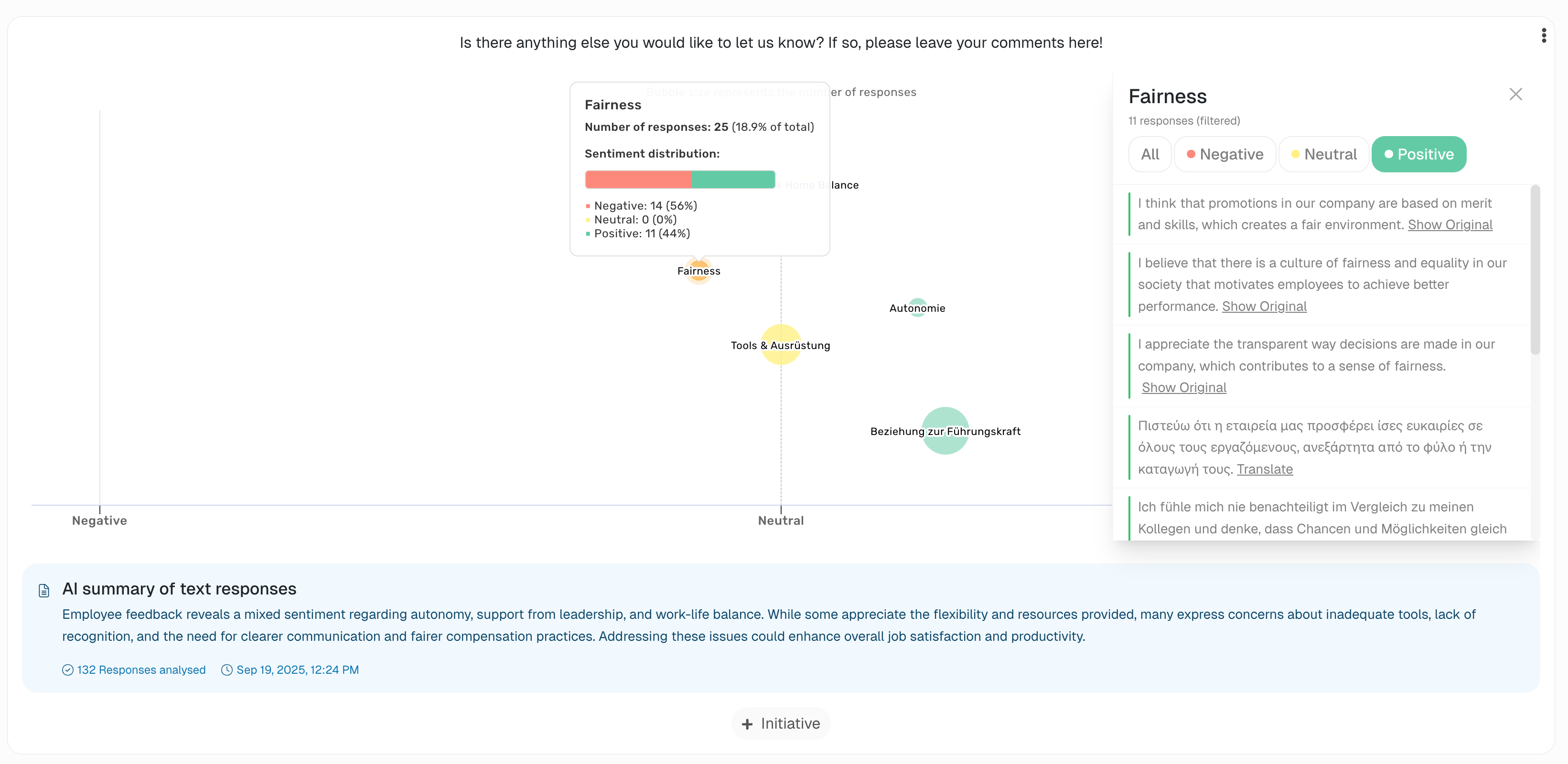Click Translate on the Greek response
The height and width of the screenshot is (764, 1568).
(x=1265, y=469)
